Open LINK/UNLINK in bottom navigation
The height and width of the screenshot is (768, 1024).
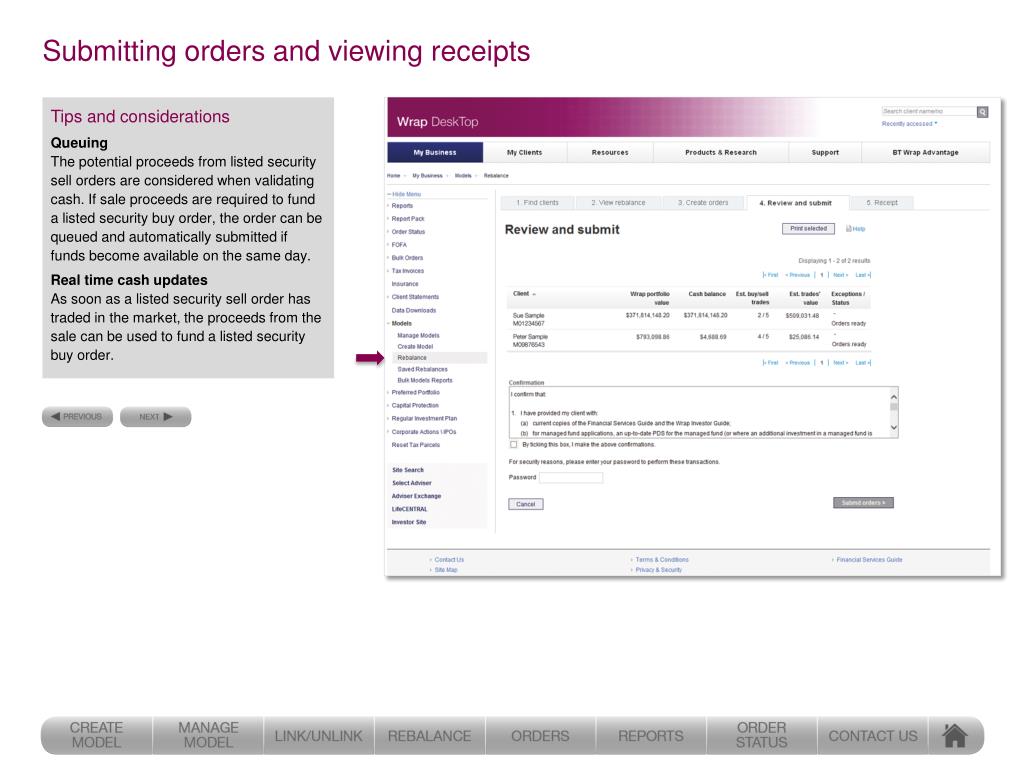click(319, 736)
